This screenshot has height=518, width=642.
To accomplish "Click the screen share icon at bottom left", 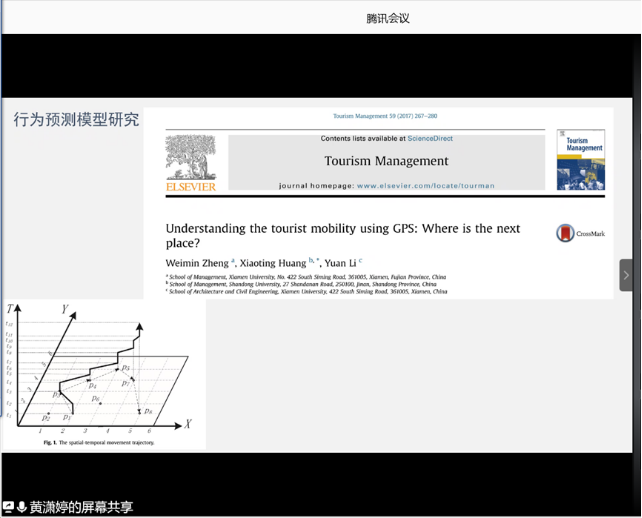I will [x=8, y=507].
